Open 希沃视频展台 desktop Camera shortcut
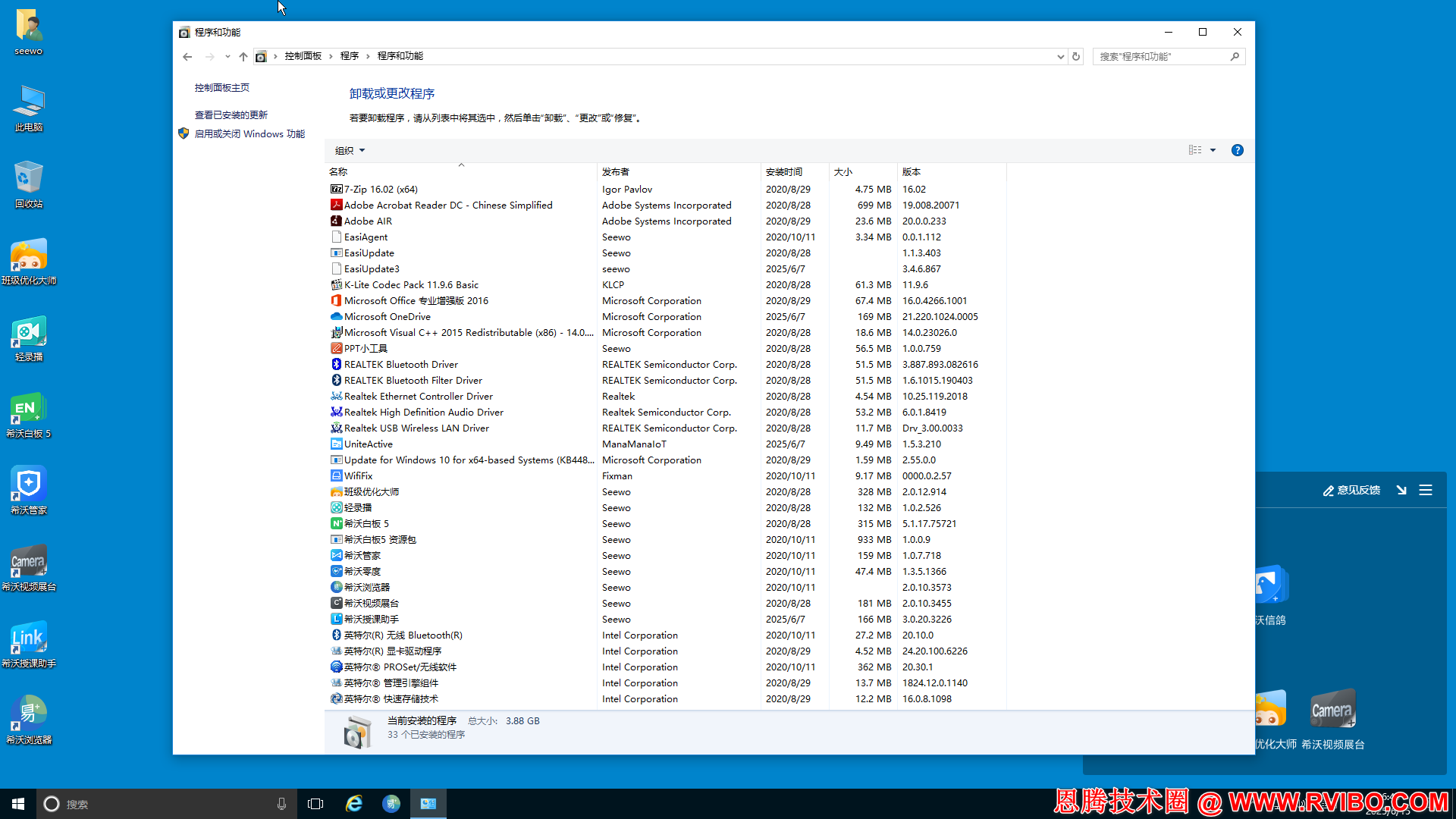Image resolution: width=1456 pixels, height=819 pixels. [x=29, y=568]
